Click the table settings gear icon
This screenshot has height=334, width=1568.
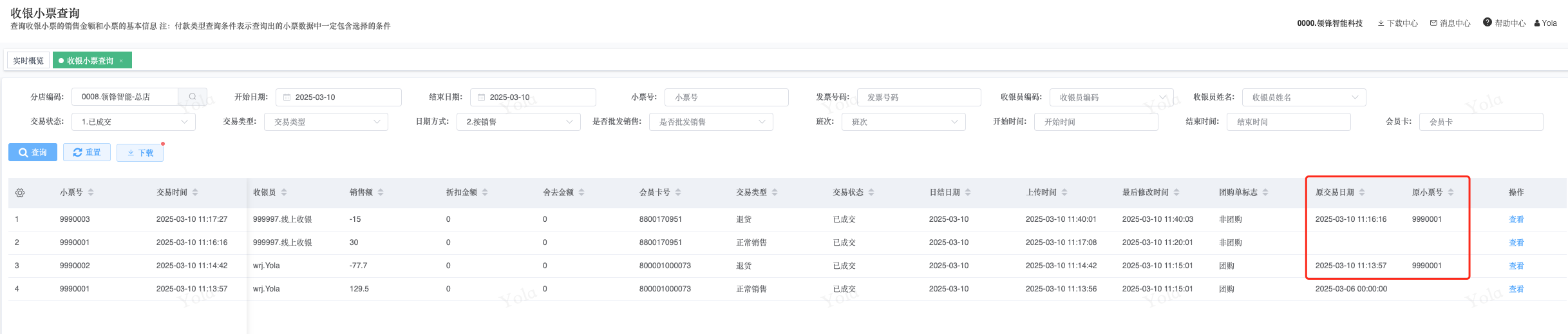(20, 193)
